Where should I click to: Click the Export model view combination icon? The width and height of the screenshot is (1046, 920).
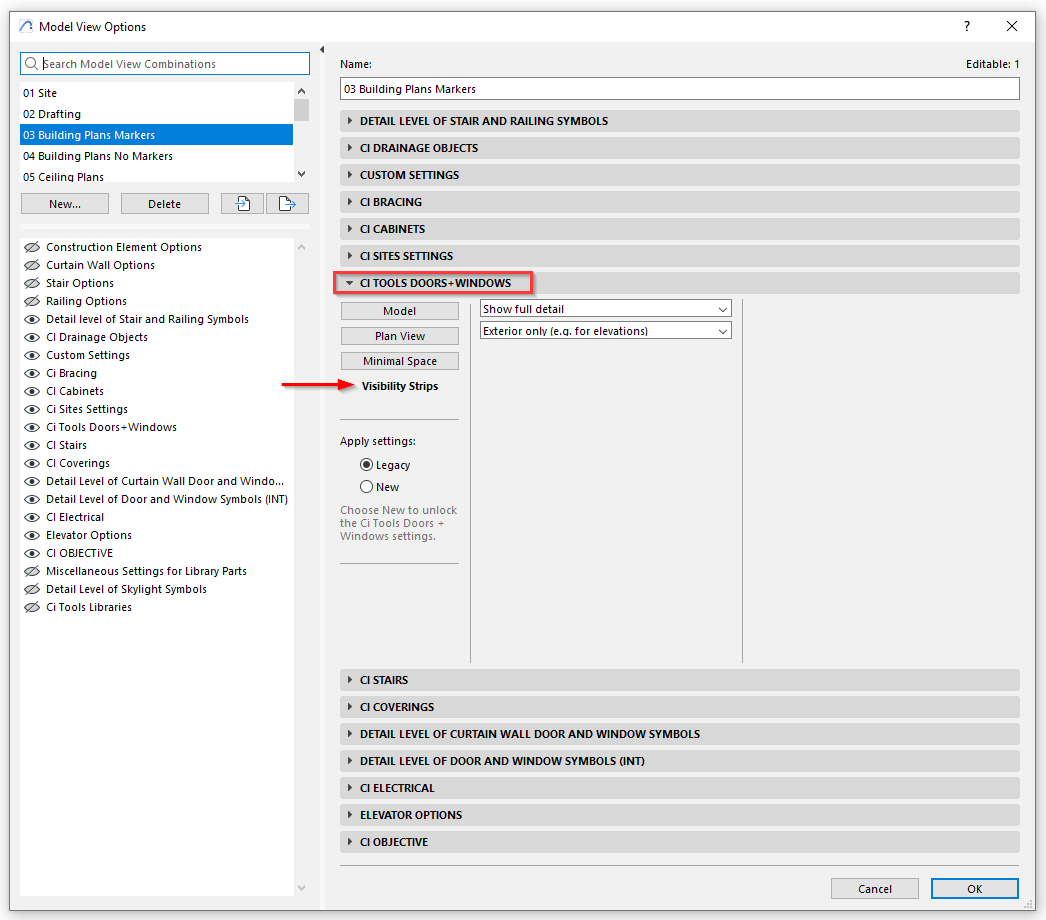(287, 204)
